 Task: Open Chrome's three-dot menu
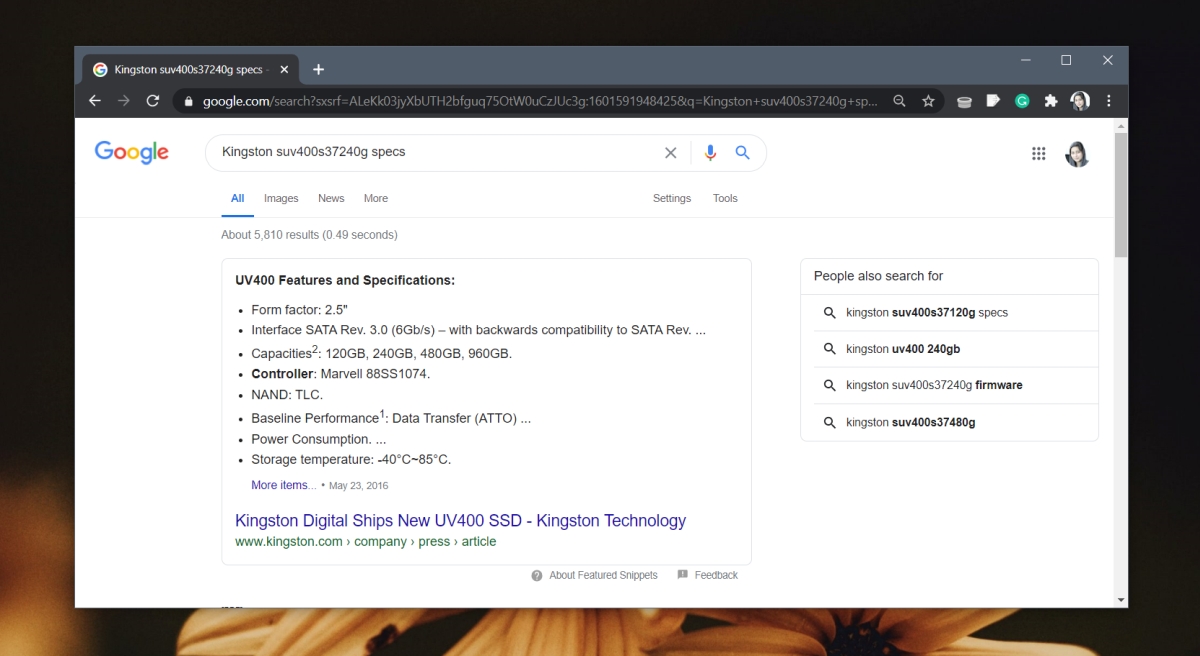[x=1107, y=101]
